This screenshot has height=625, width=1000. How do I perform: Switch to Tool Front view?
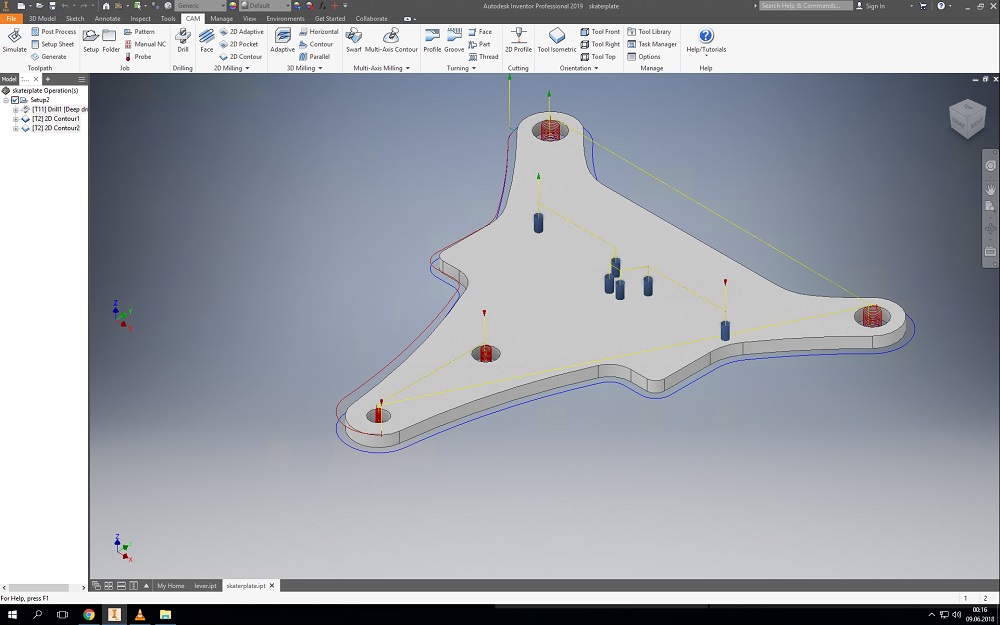(x=600, y=32)
